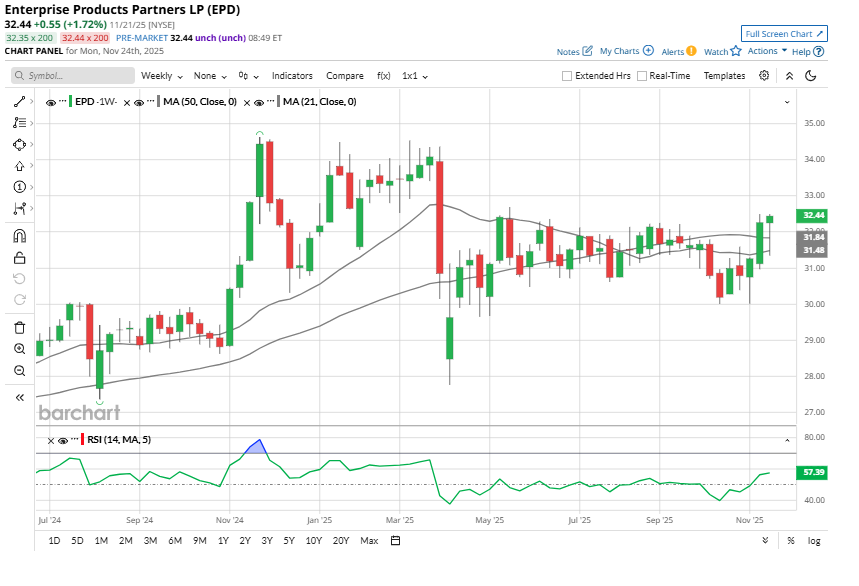Expand trend line tool options arrow

point(31,101)
